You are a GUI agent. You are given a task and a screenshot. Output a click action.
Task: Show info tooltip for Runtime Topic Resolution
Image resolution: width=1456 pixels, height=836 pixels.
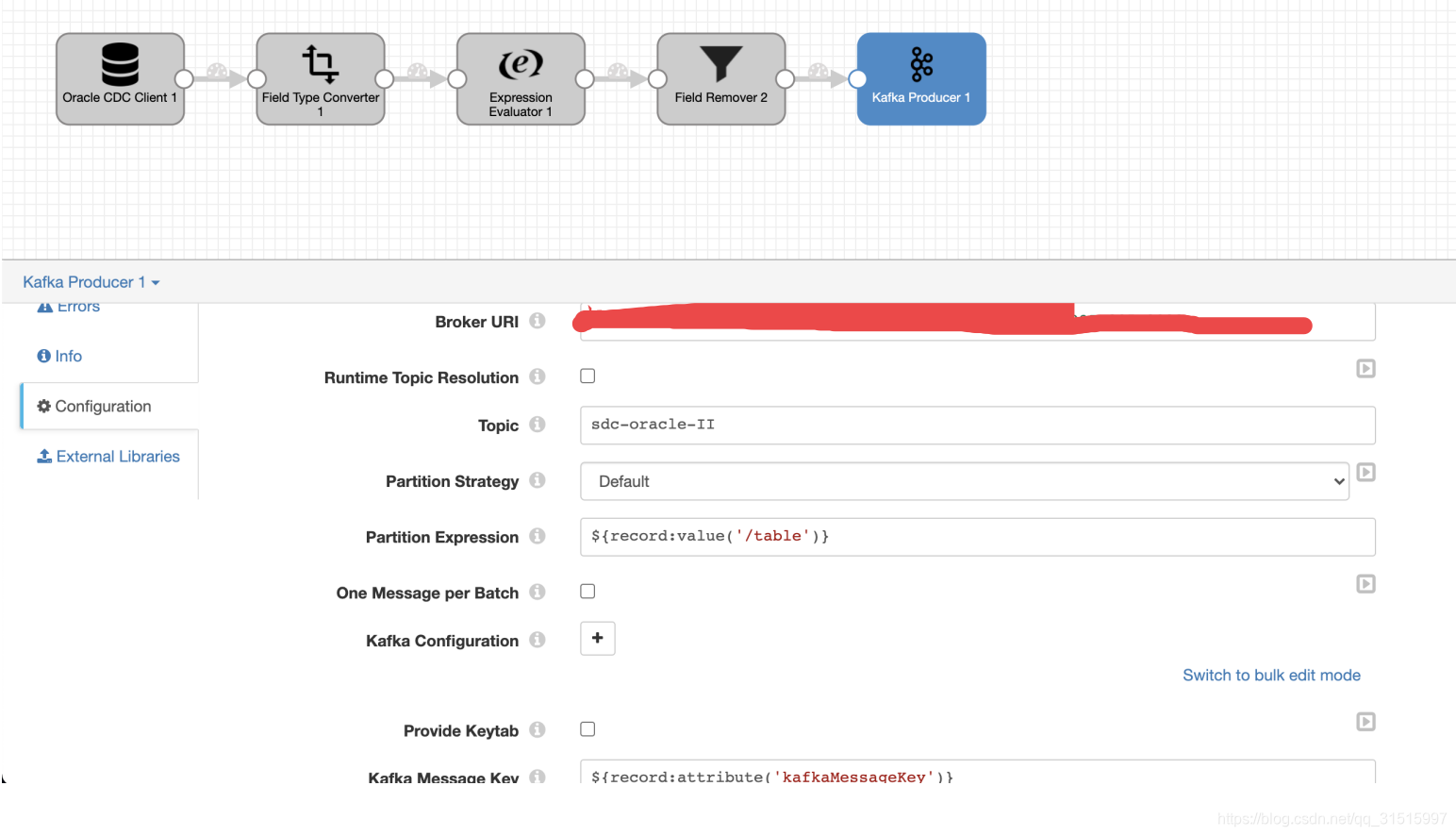coord(538,376)
